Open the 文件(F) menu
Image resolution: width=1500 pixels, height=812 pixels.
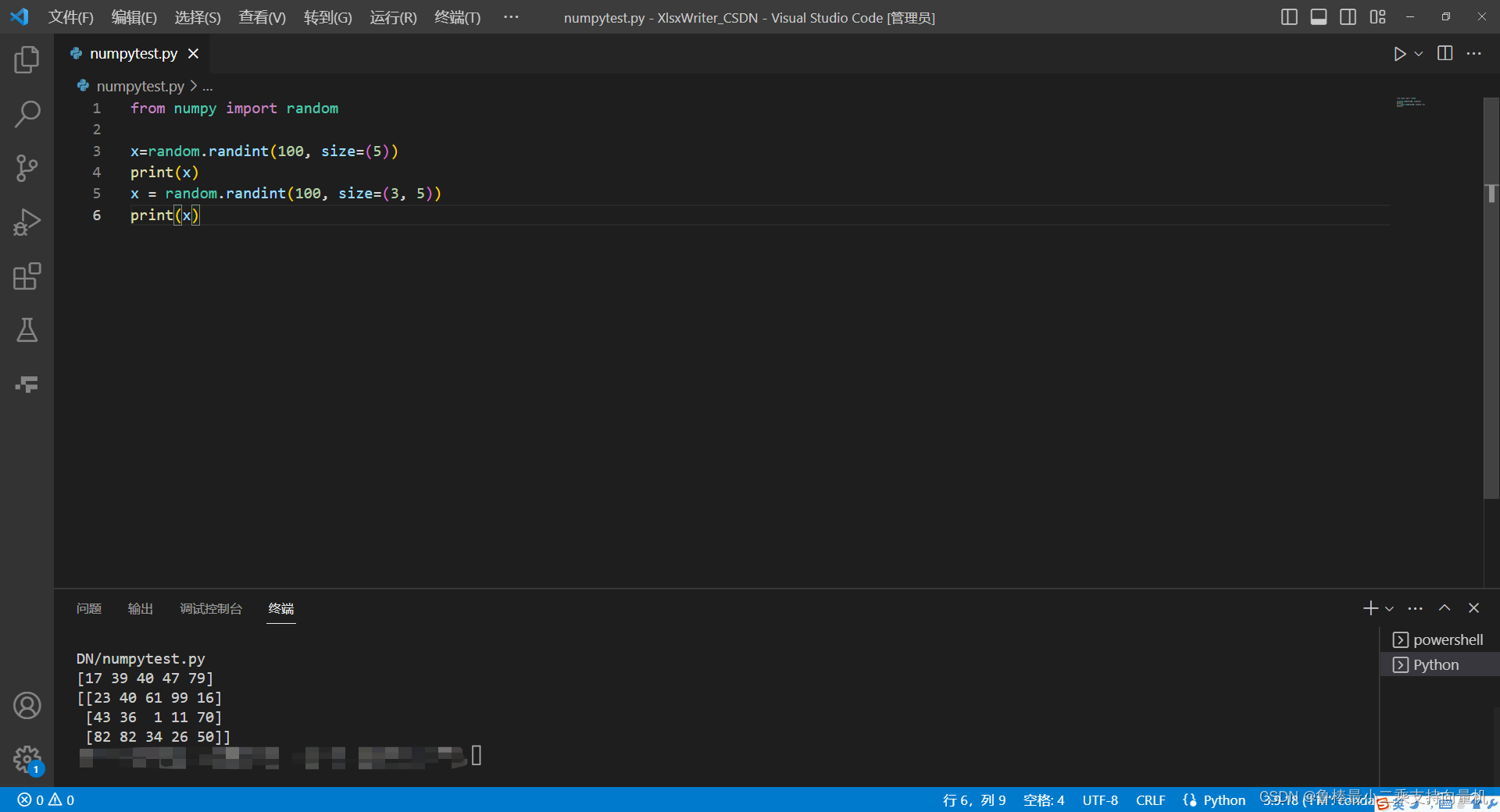[71, 17]
